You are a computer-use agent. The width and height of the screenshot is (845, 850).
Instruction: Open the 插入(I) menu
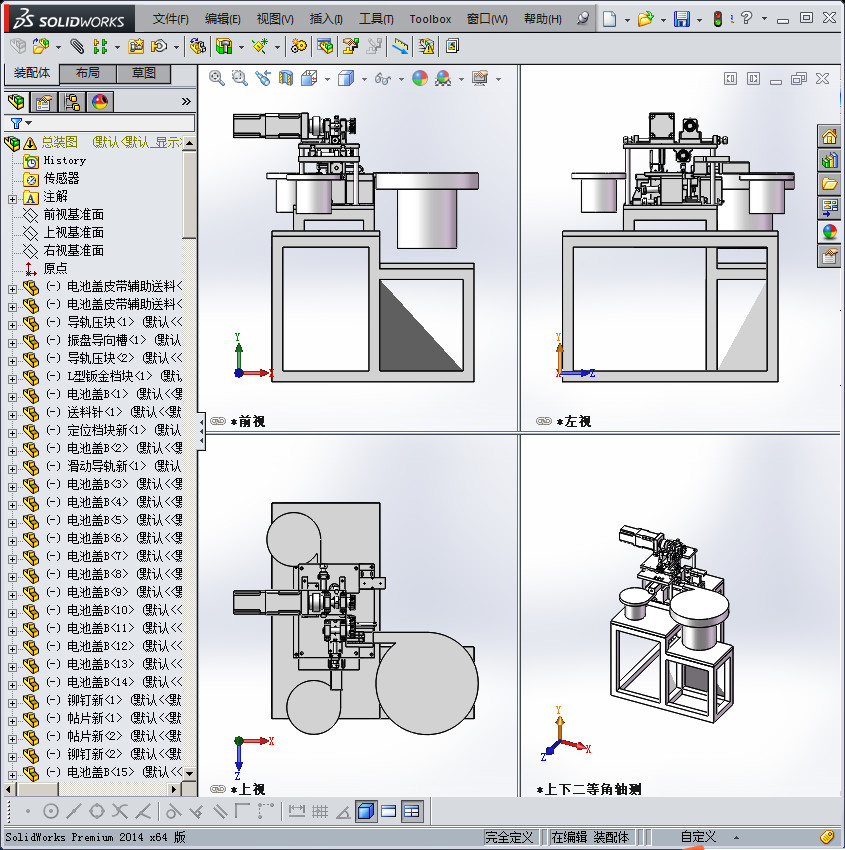click(x=326, y=19)
